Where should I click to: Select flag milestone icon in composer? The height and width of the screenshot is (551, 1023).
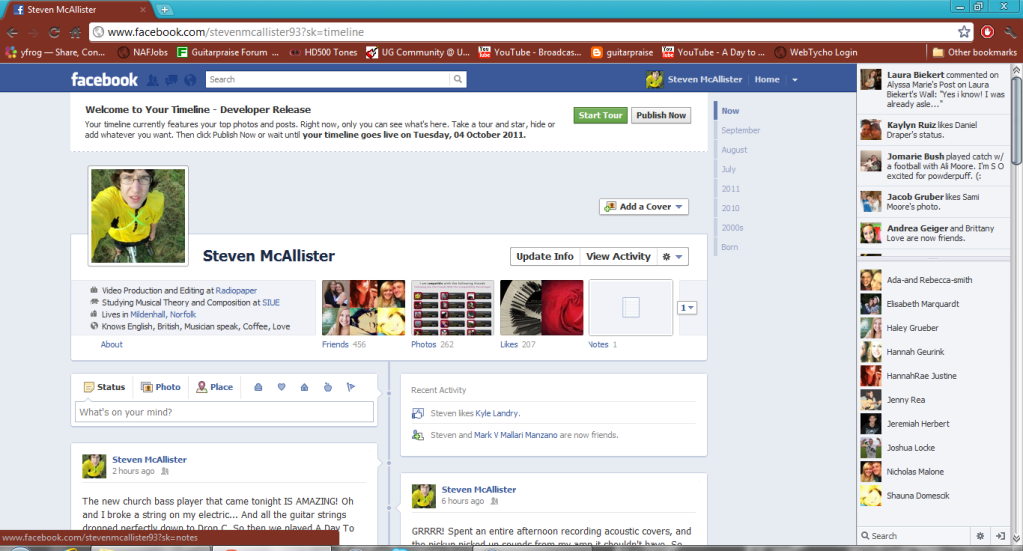pos(350,387)
